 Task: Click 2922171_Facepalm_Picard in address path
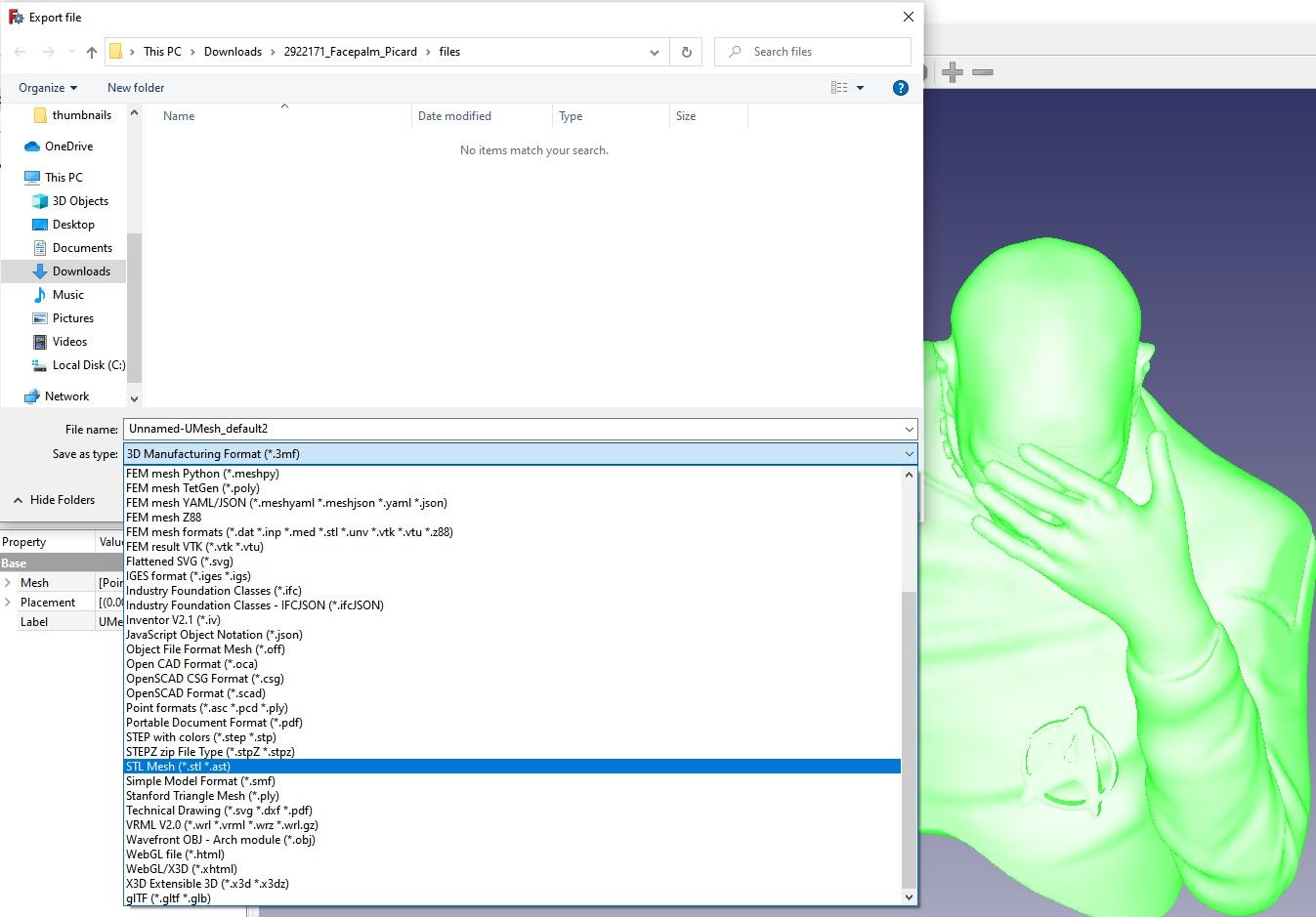pos(351,52)
